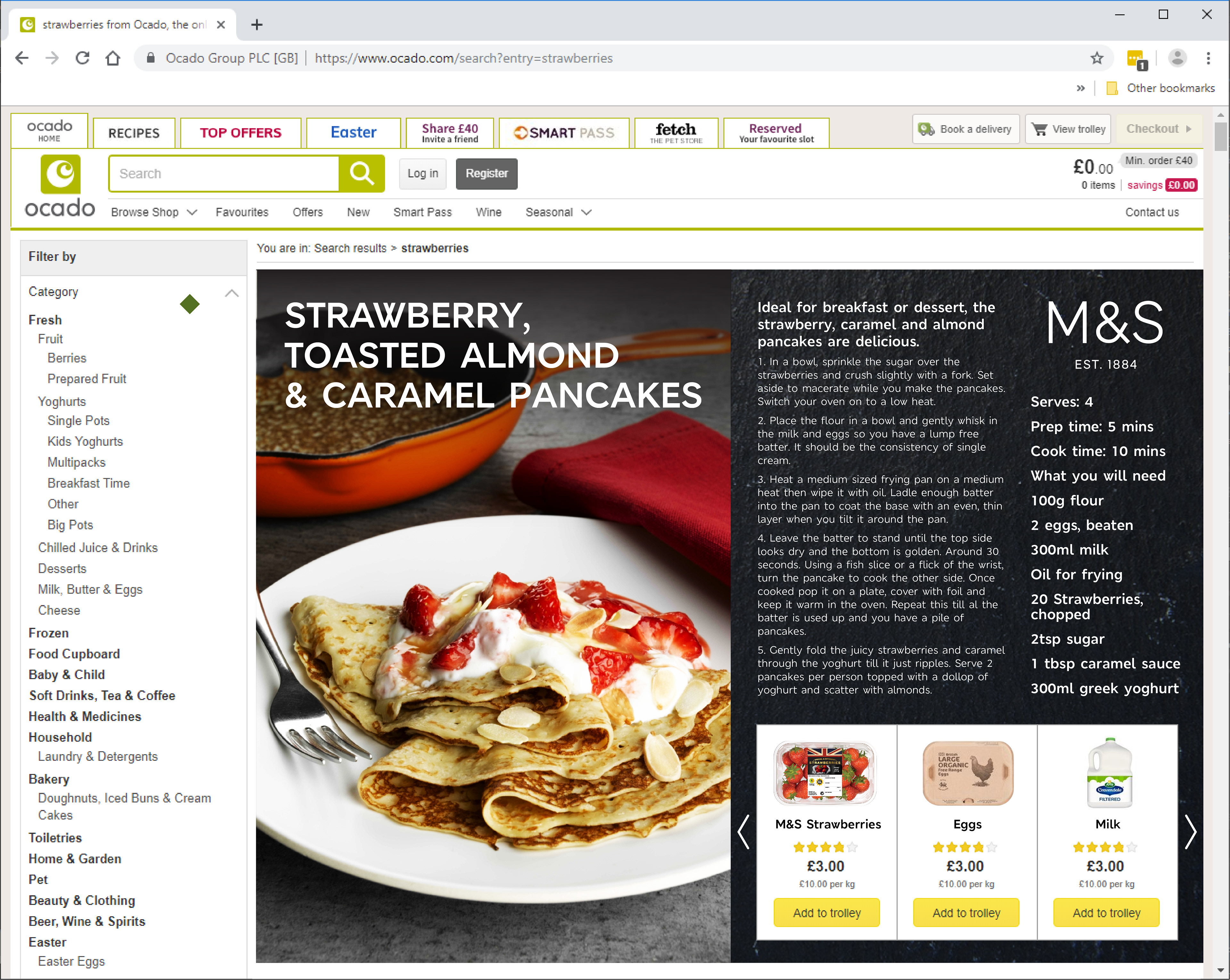Expand the Browse Shop dropdown
The height and width of the screenshot is (980, 1230).
coord(154,212)
